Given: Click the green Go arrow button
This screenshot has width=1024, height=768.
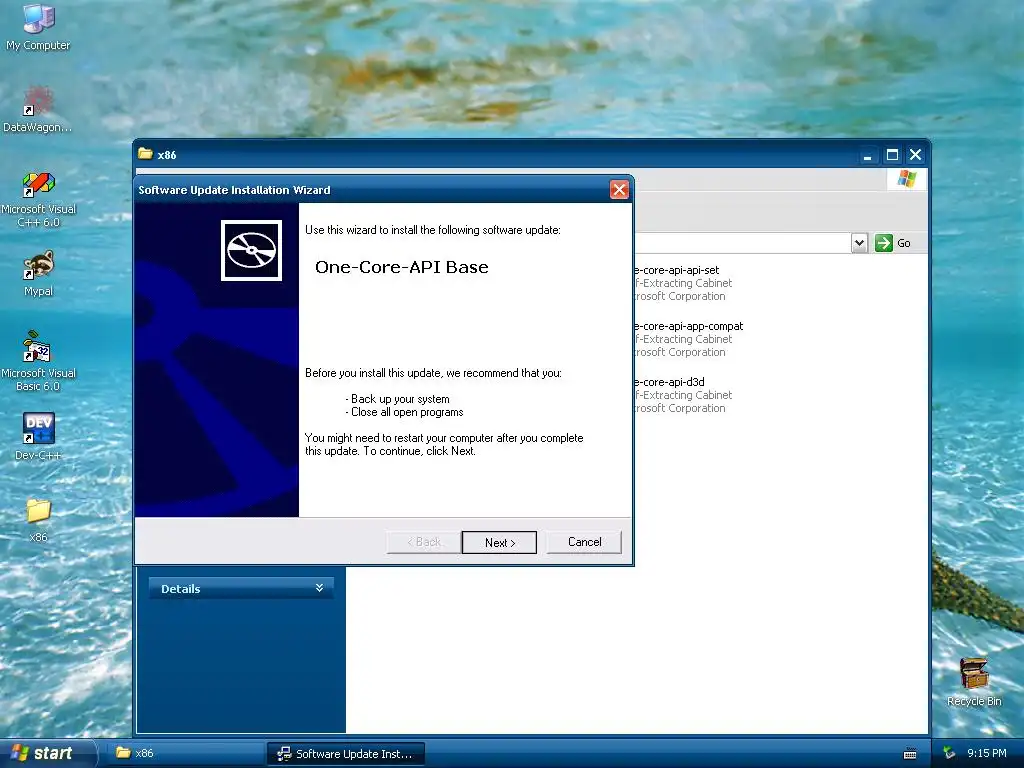Looking at the screenshot, I should point(884,243).
